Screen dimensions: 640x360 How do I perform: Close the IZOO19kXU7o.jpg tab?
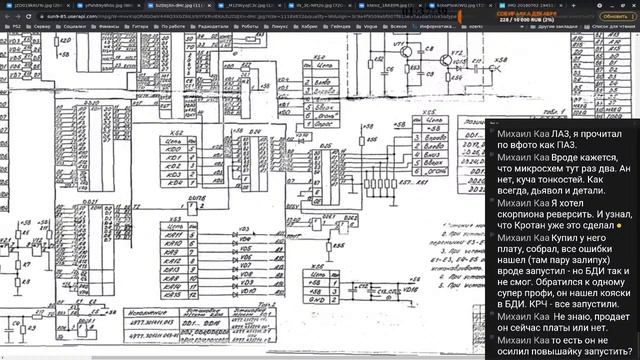[x=68, y=6]
